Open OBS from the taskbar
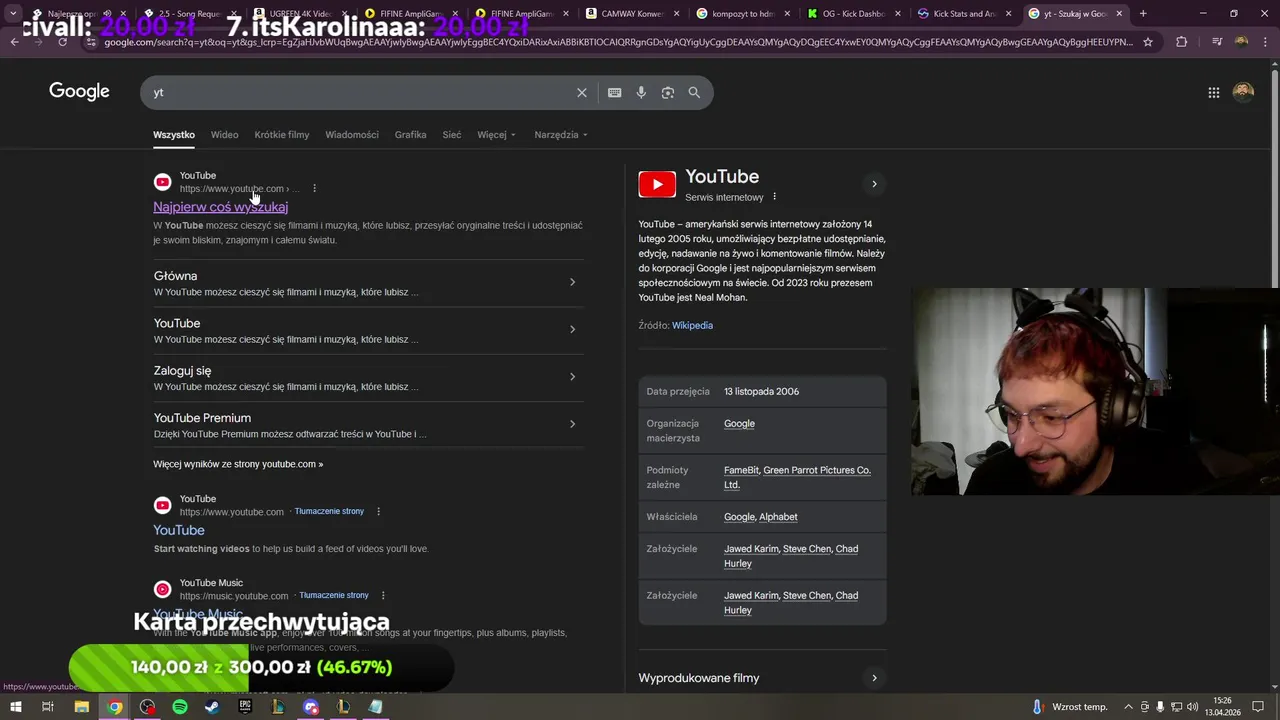 pyautogui.click(x=148, y=707)
